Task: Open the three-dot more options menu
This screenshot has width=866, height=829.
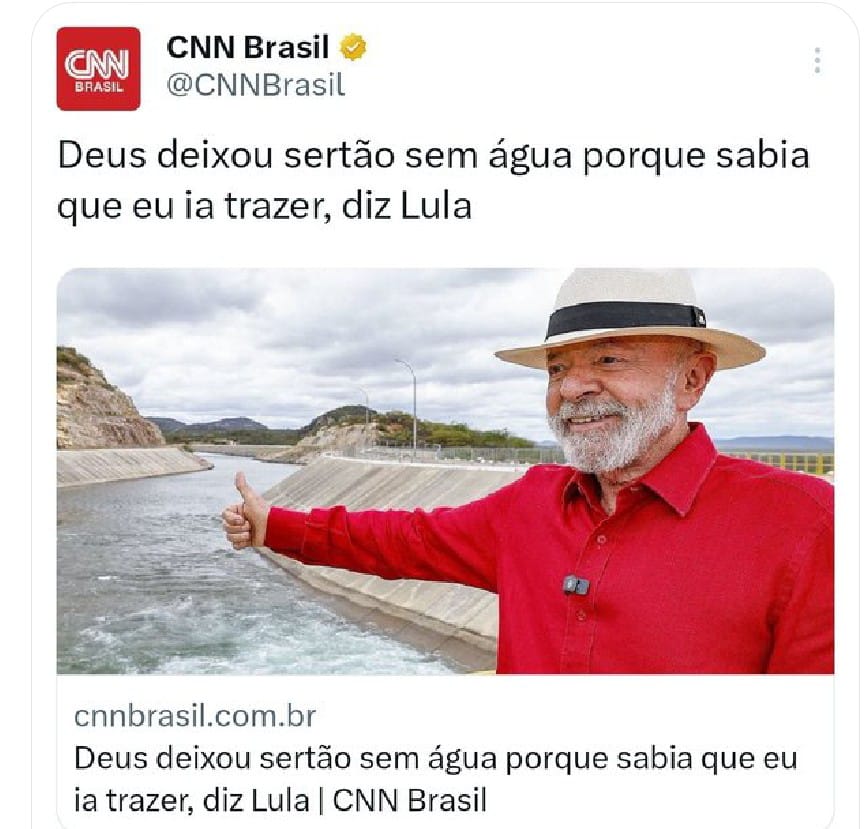Action: [x=817, y=60]
